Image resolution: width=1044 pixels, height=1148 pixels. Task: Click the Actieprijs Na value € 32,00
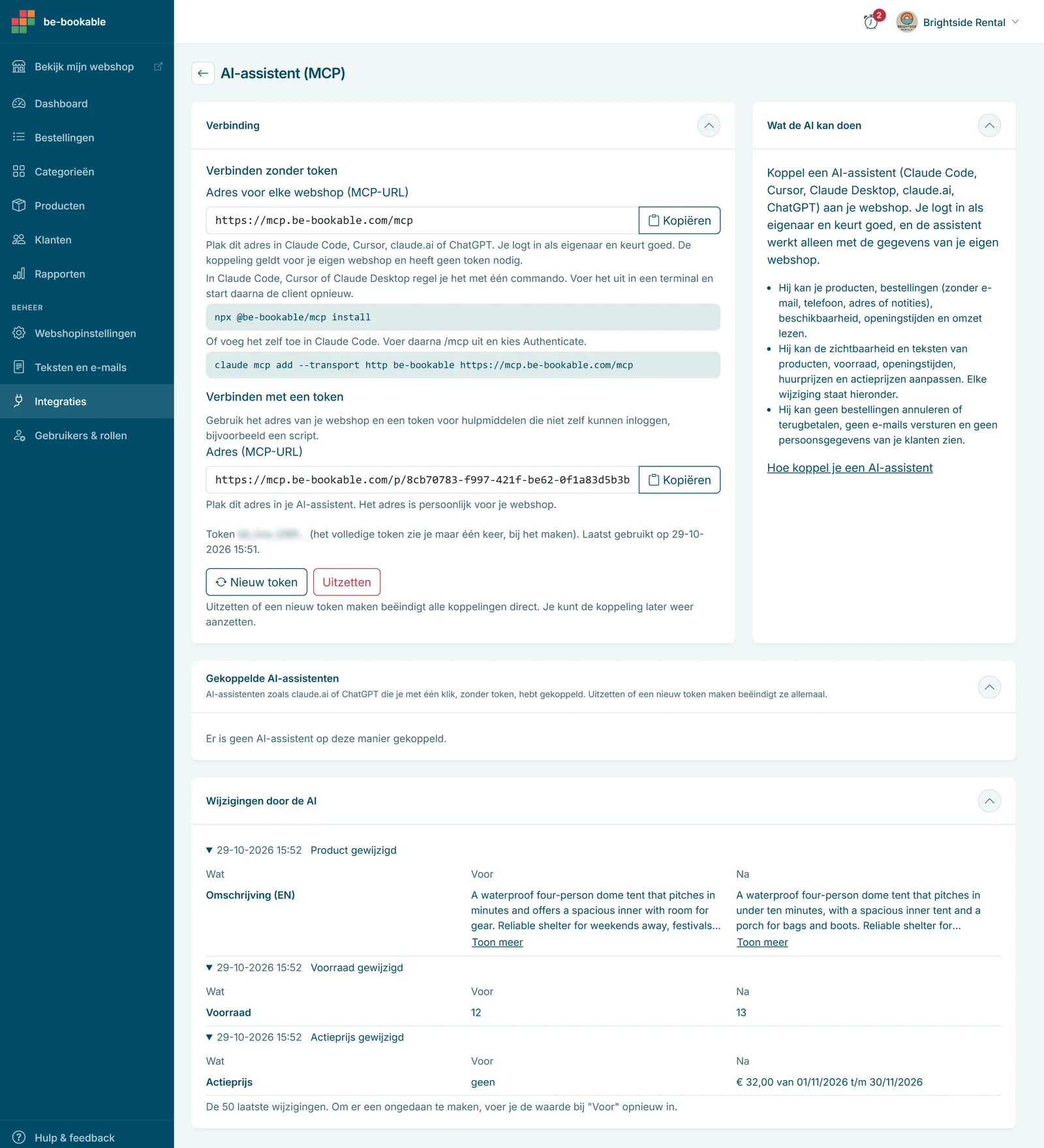point(829,1082)
